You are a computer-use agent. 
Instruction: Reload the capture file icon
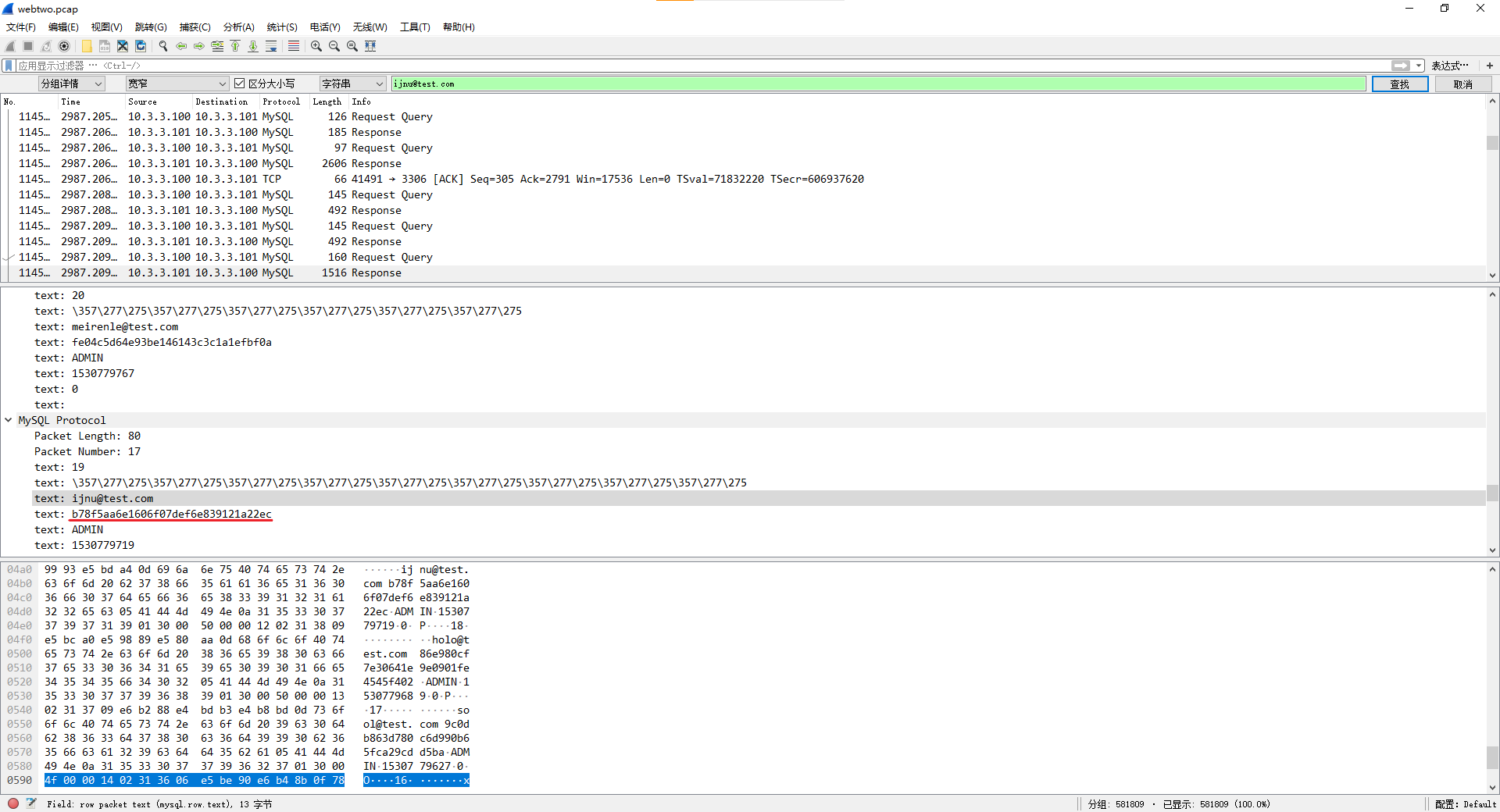[141, 46]
